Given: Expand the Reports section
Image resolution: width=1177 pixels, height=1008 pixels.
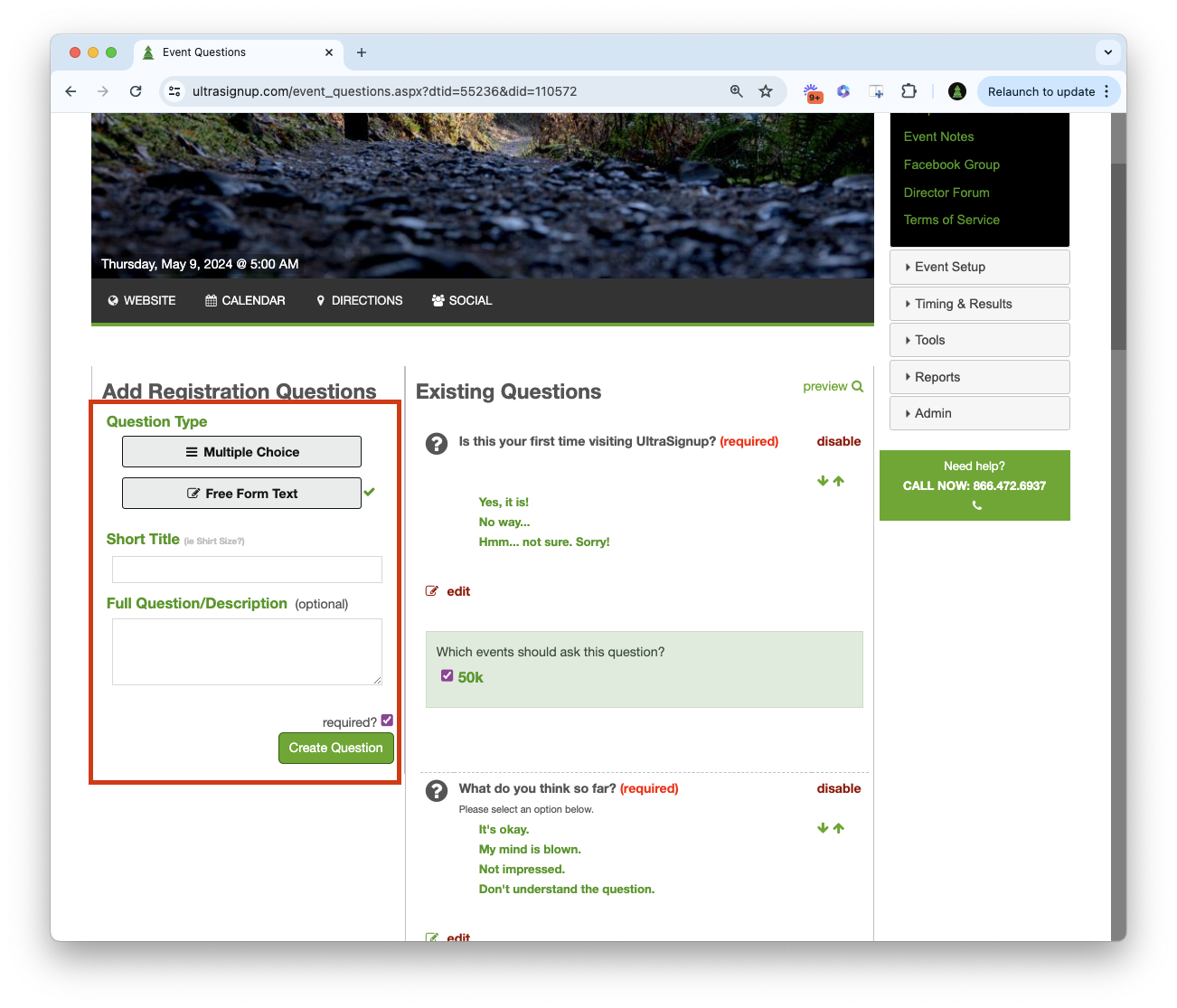Looking at the screenshot, I should coord(980,377).
